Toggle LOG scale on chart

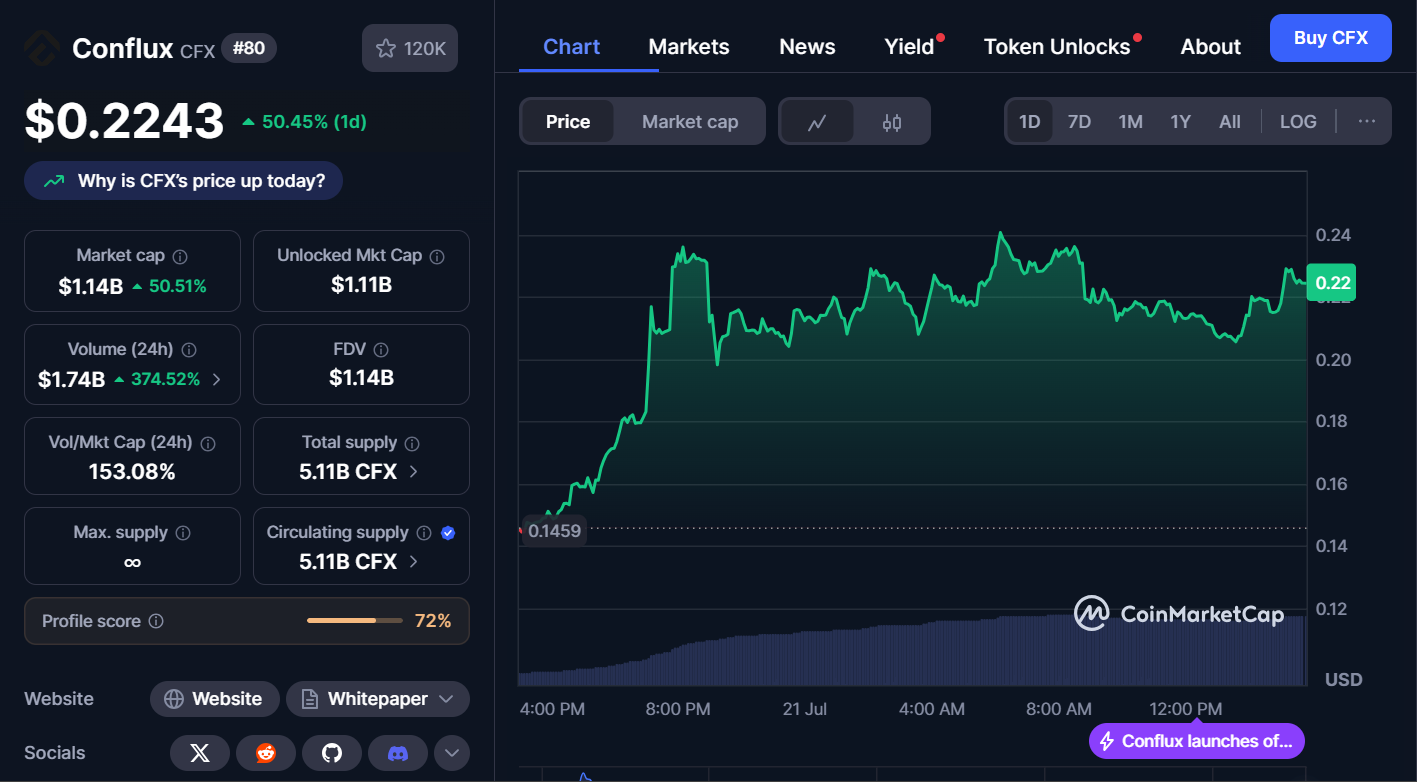1298,122
